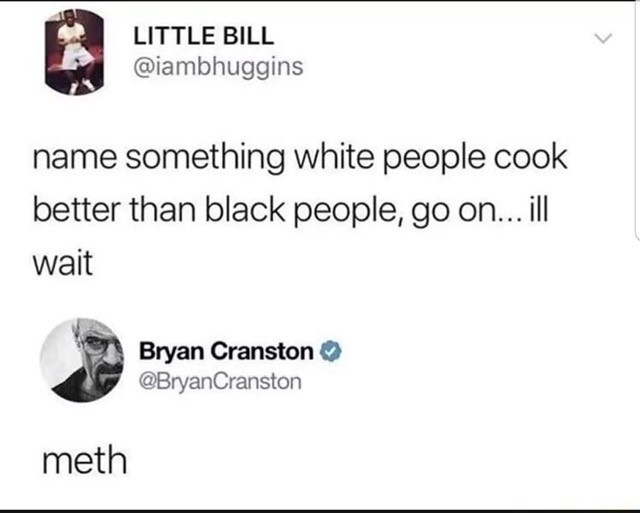The image size is (640, 513).
Task: Open Bryan Cranston's profile avatar
Action: (x=82, y=360)
